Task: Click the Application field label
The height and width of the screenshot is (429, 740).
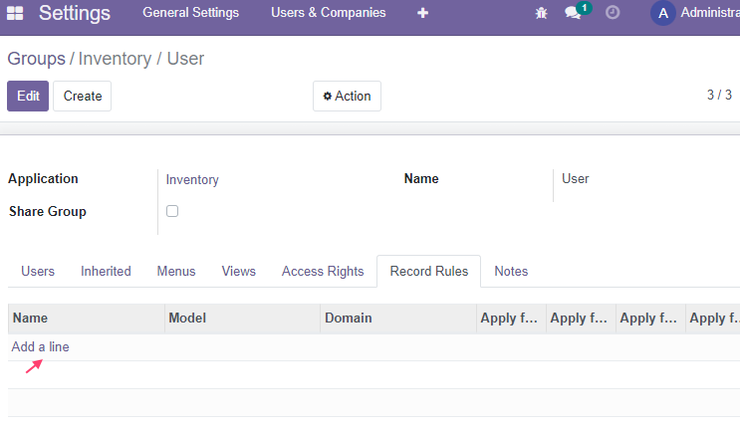Action: (x=43, y=179)
